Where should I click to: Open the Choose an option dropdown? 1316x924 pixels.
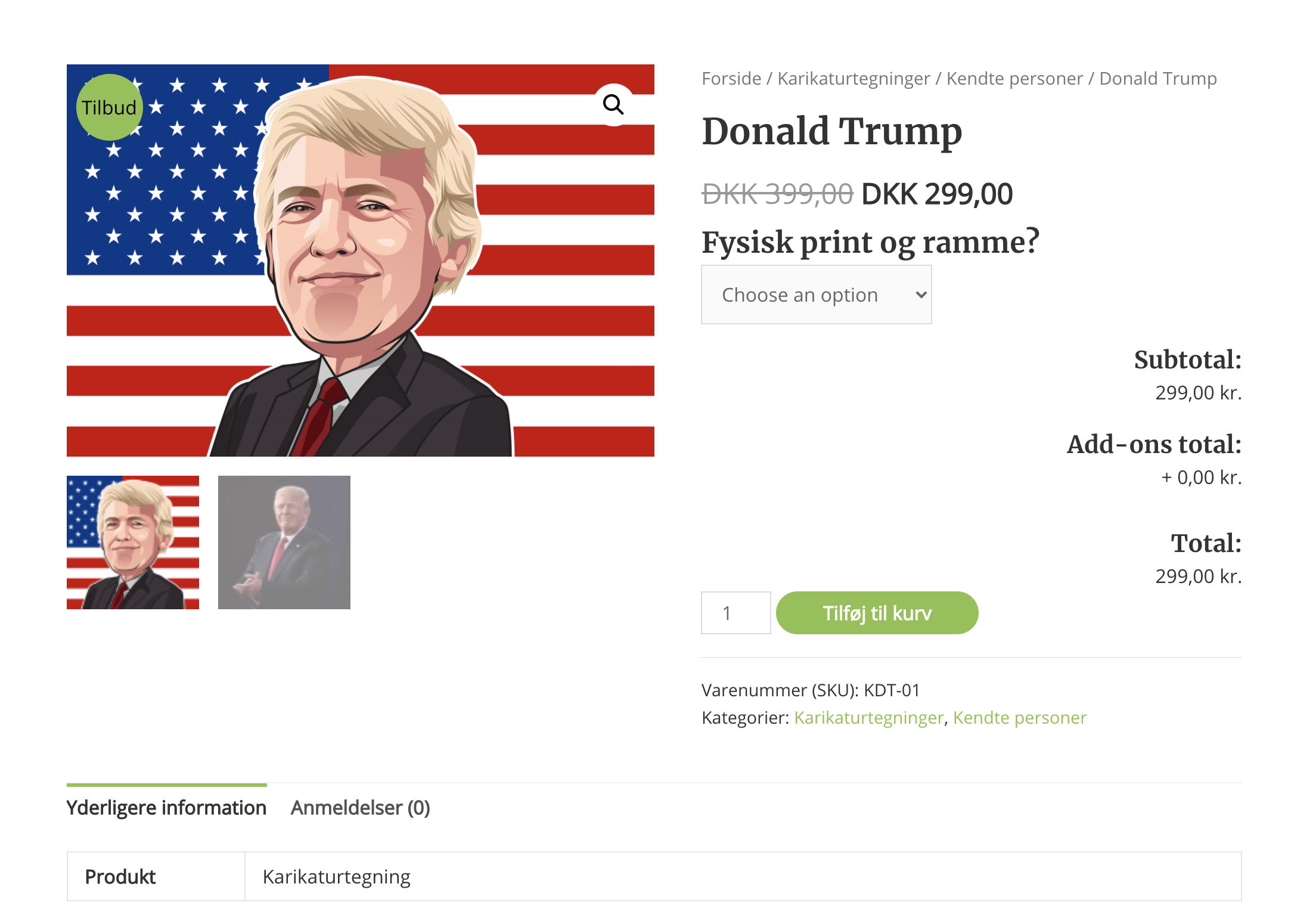[816, 294]
